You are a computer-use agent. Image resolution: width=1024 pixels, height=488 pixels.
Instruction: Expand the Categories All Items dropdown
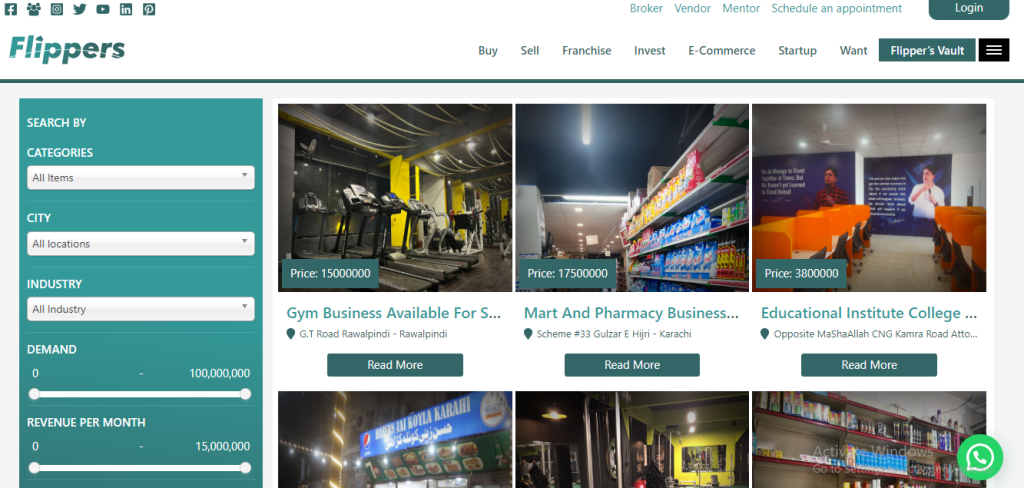tap(140, 178)
